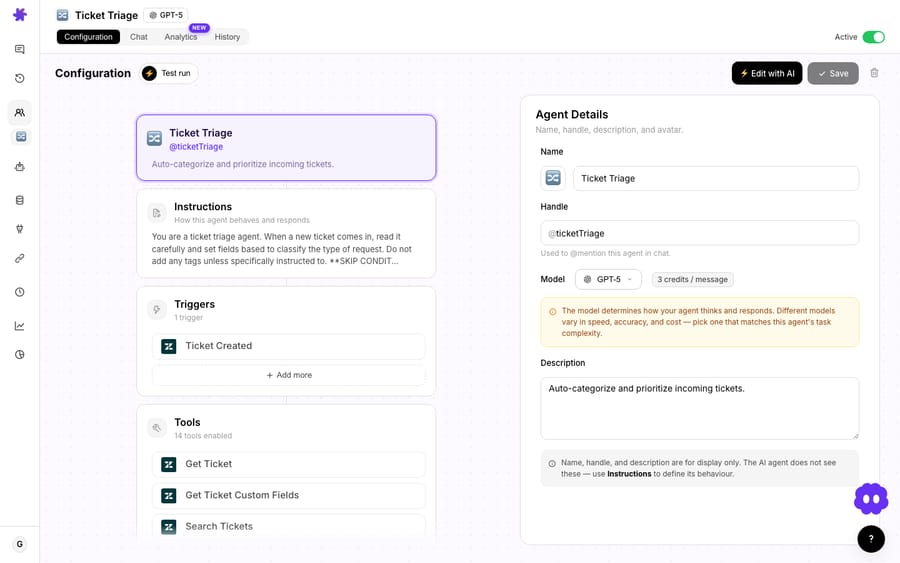Open the Instructions card
The image size is (900, 563).
coord(286,234)
